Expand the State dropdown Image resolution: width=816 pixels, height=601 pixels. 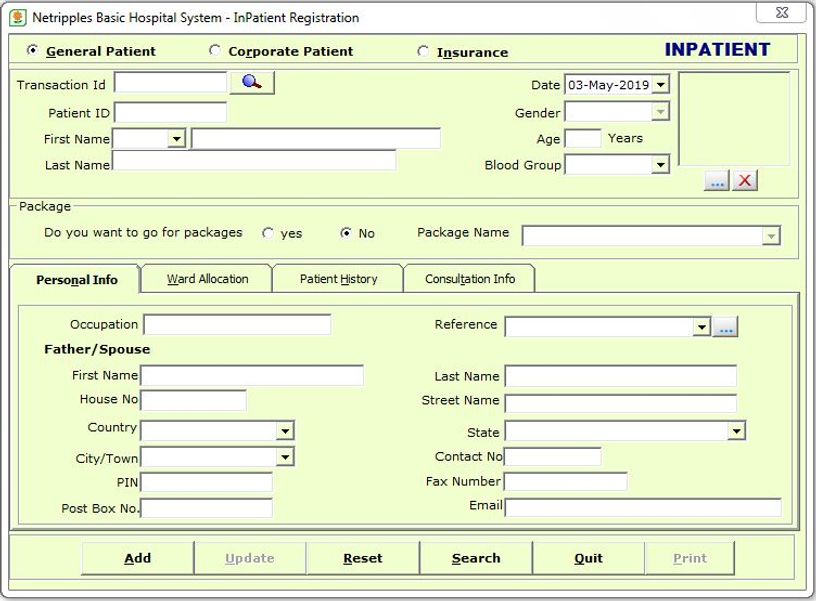(736, 431)
